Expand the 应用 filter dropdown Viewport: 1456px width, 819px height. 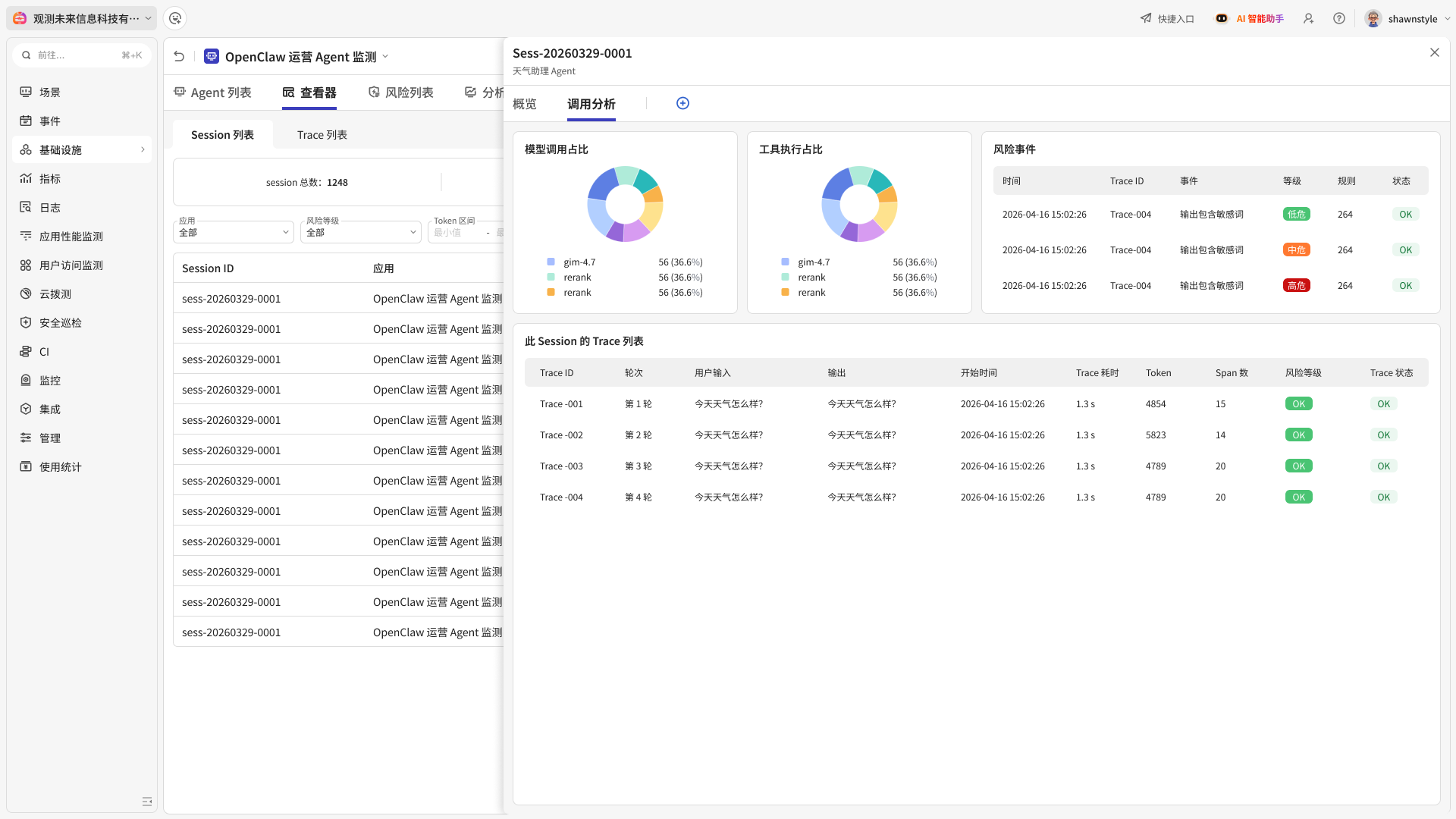pyautogui.click(x=234, y=232)
